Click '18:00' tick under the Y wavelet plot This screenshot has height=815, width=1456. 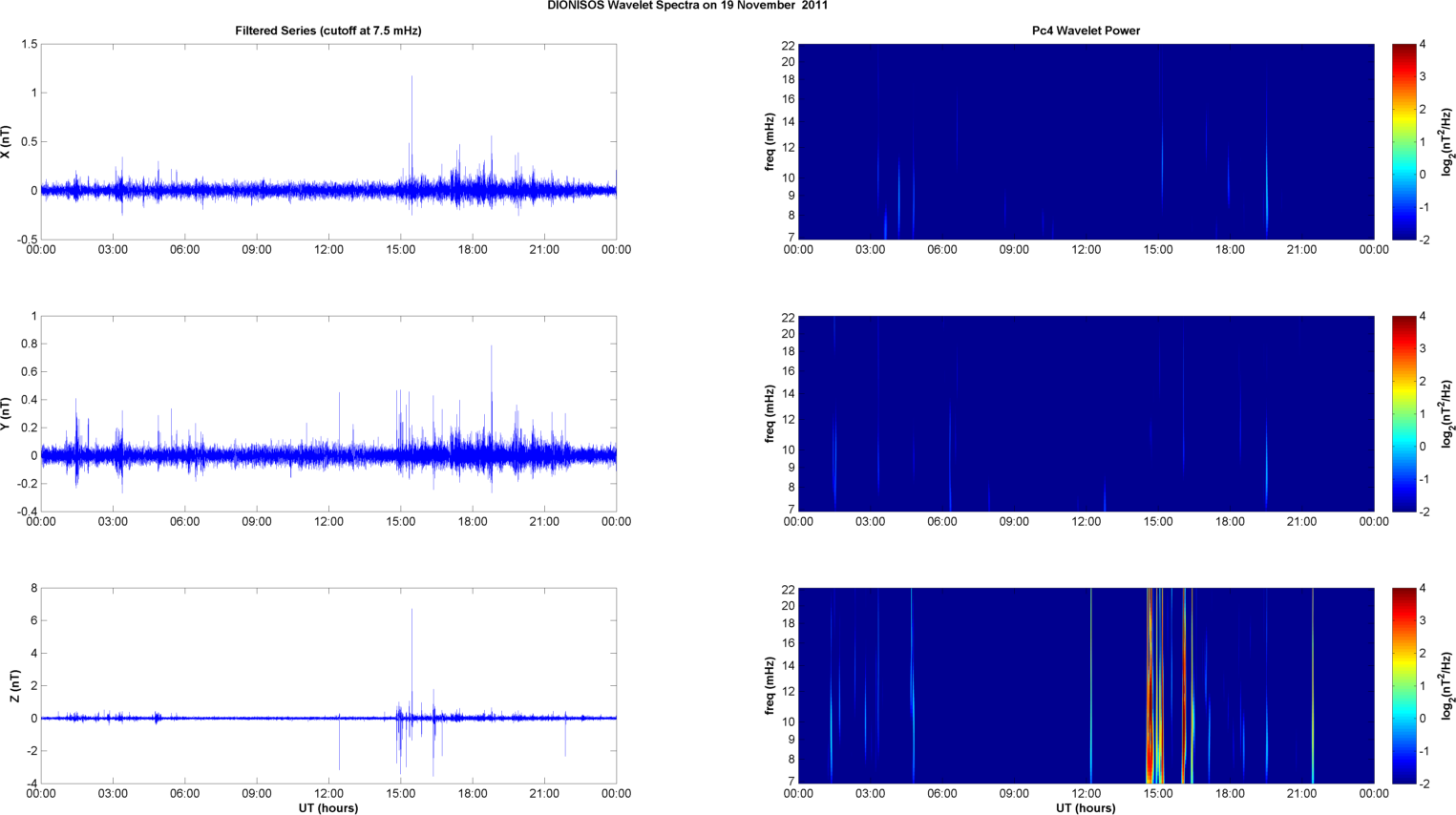coord(1230,522)
